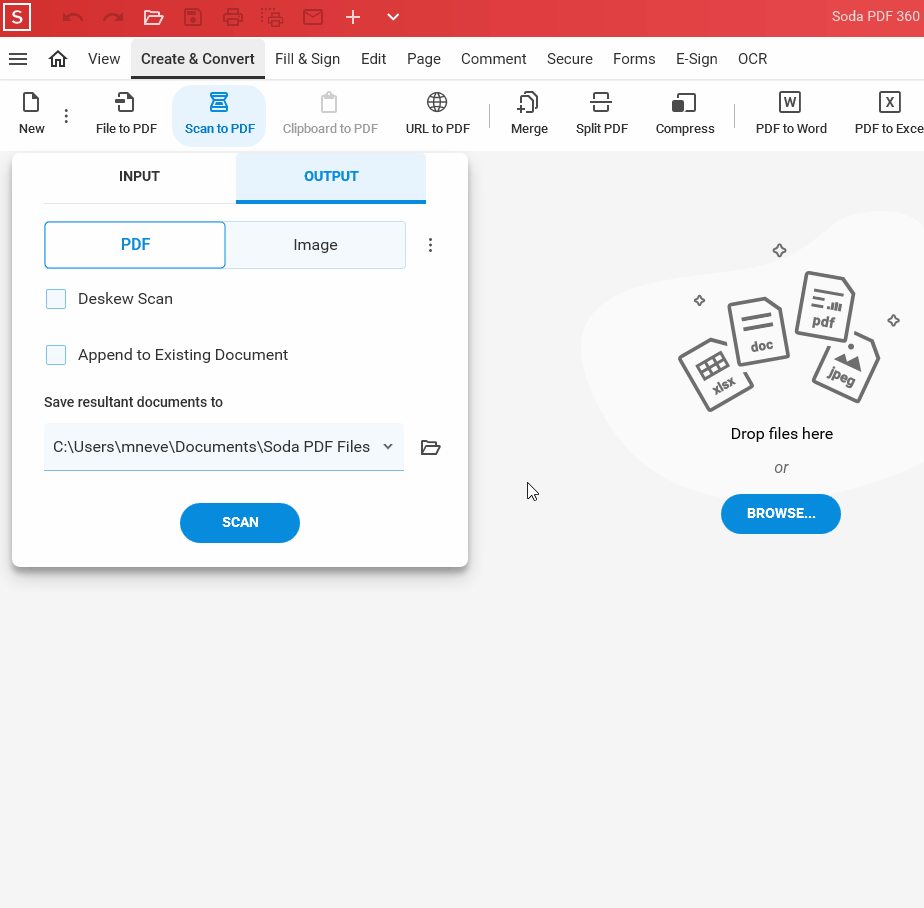Click the PDF to Word tool
924x908 pixels.
(791, 114)
